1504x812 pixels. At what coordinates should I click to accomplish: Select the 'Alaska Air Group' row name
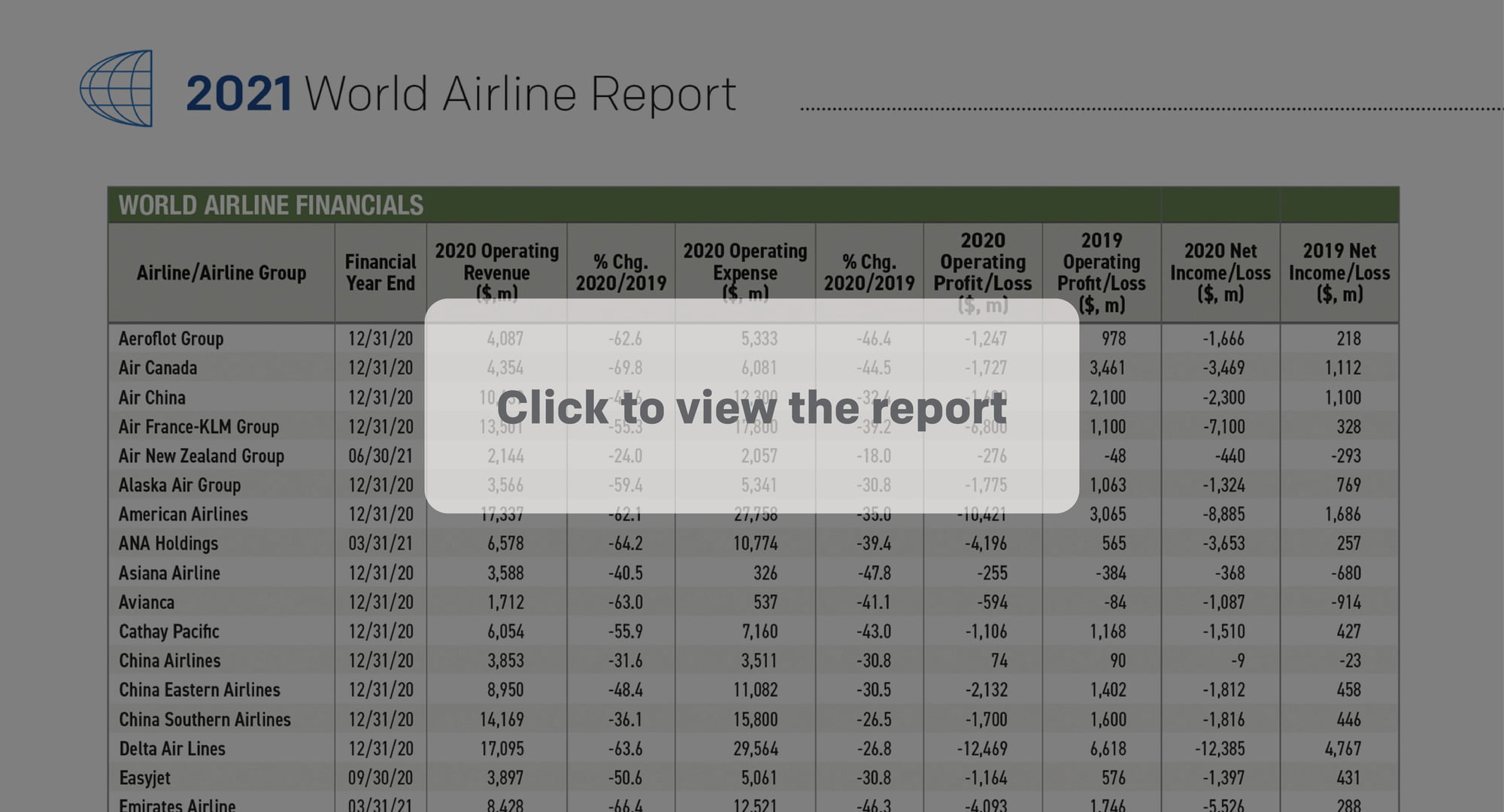click(180, 486)
